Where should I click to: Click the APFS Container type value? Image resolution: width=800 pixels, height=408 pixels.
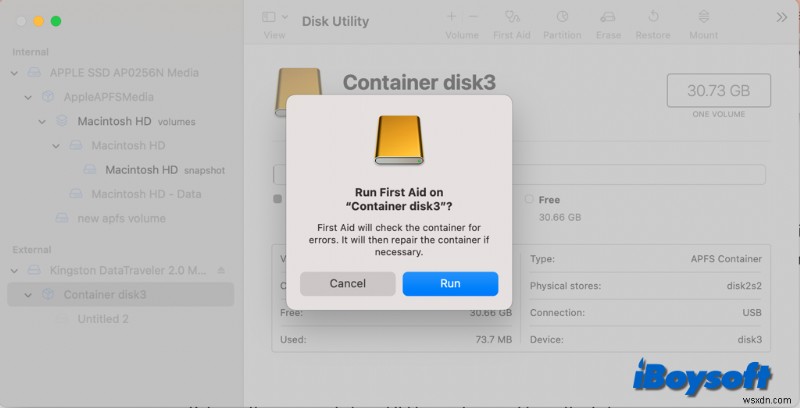point(726,259)
